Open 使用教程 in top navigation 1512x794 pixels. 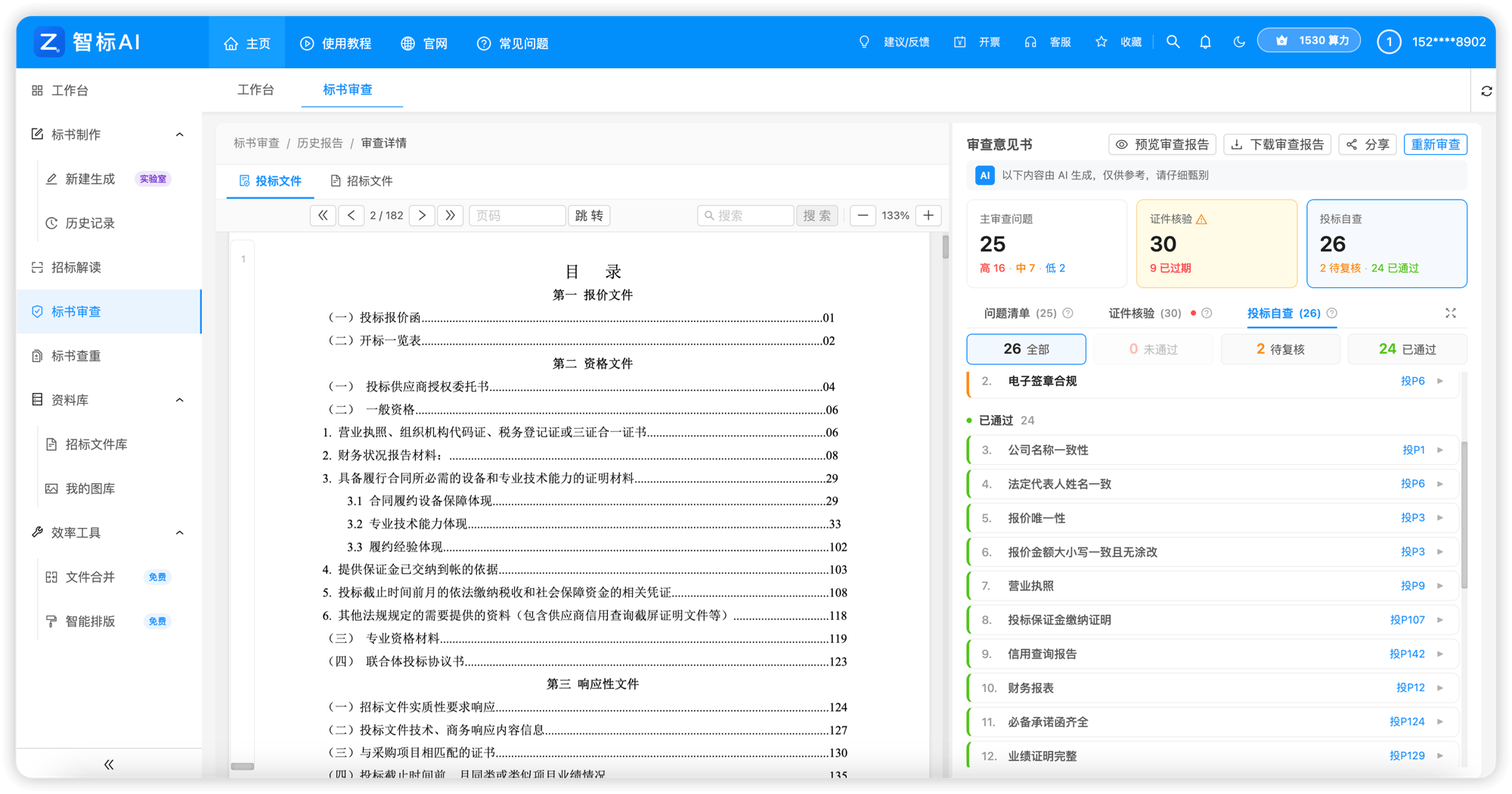point(336,43)
